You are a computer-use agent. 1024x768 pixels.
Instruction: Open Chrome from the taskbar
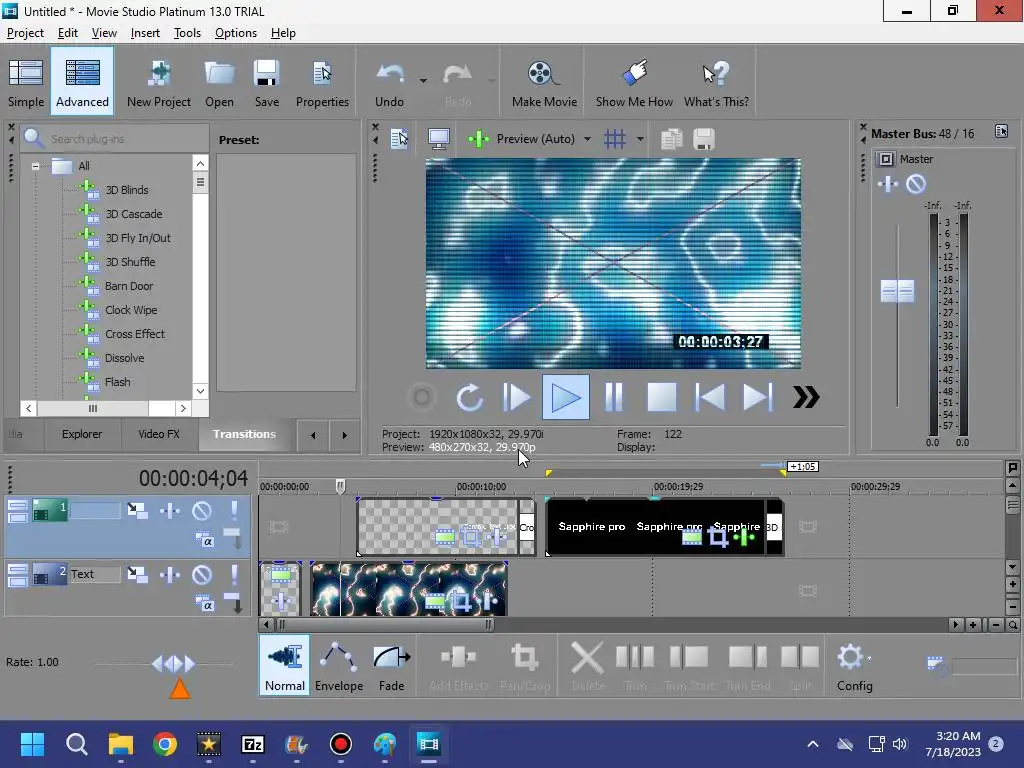[x=165, y=744]
